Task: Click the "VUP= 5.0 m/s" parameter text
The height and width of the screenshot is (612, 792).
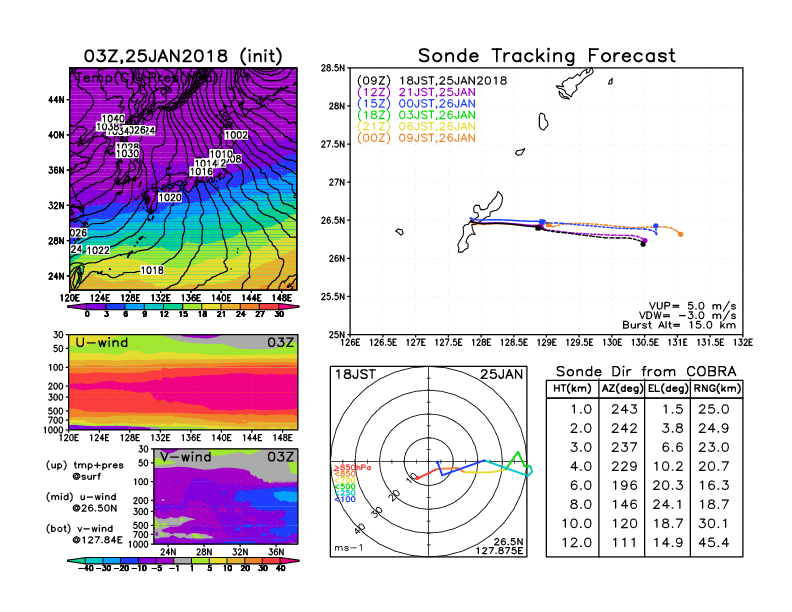Action: pos(692,306)
